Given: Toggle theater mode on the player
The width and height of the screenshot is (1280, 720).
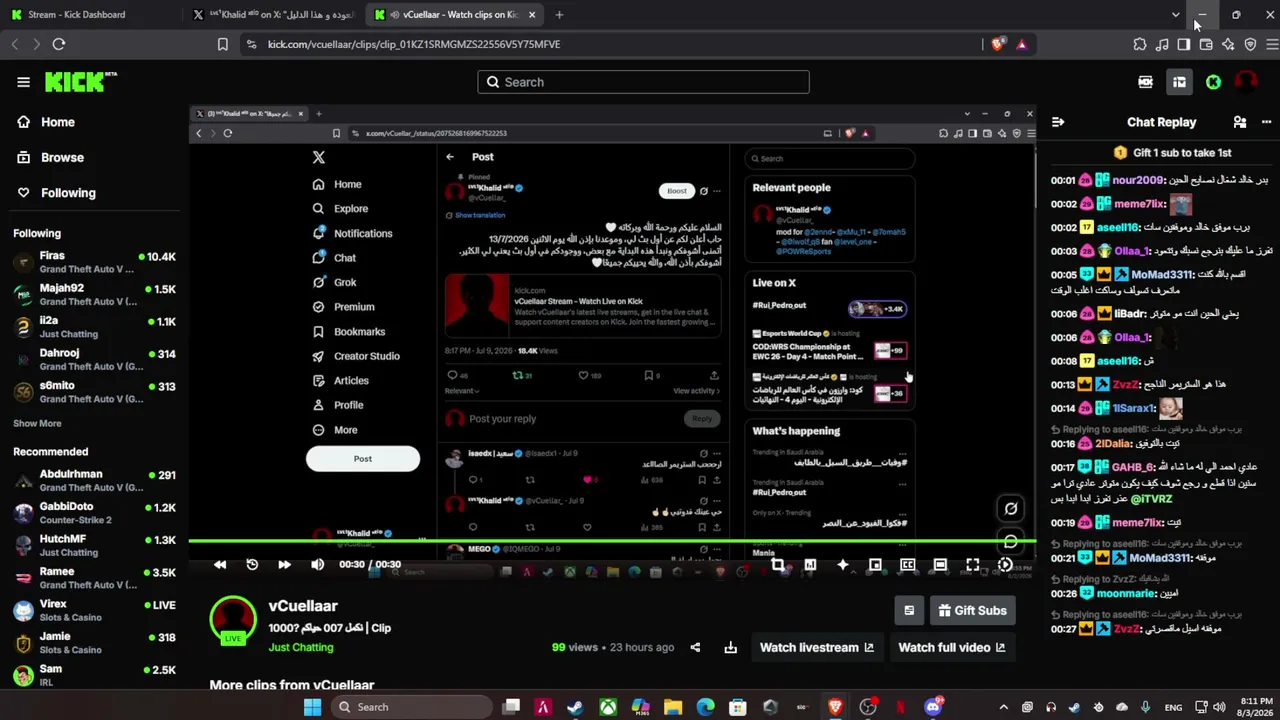Looking at the screenshot, I should click(x=940, y=565).
